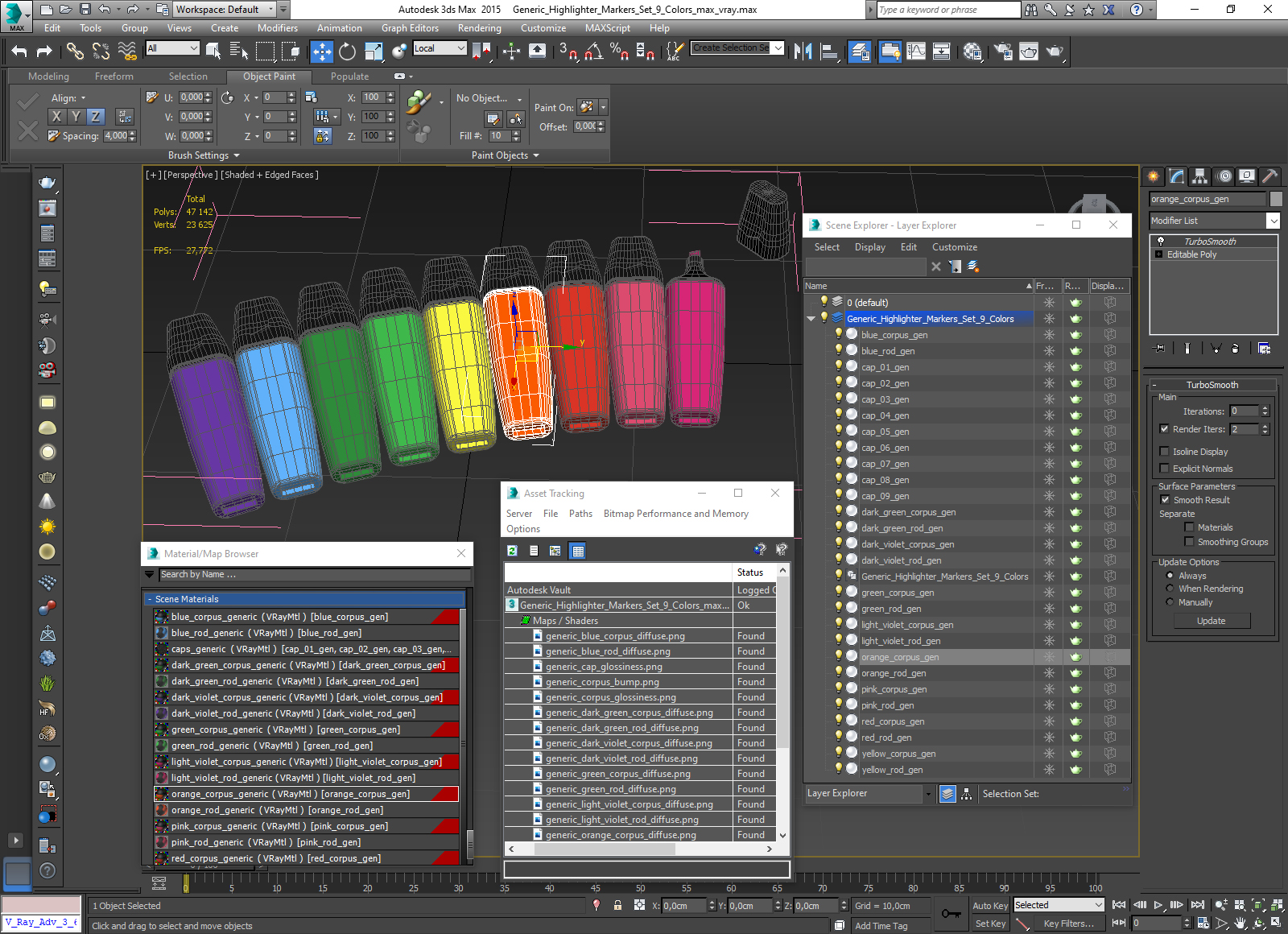Click Refresh icon in Asset Tracking
The height and width of the screenshot is (934, 1288).
(x=512, y=551)
